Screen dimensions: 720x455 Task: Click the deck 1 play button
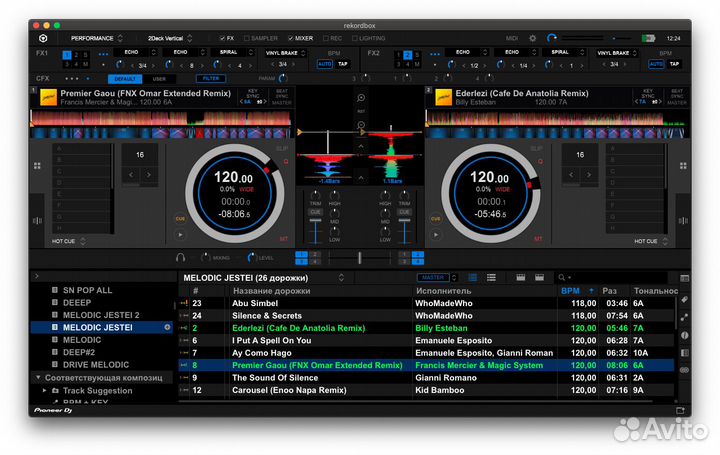pyautogui.click(x=180, y=235)
